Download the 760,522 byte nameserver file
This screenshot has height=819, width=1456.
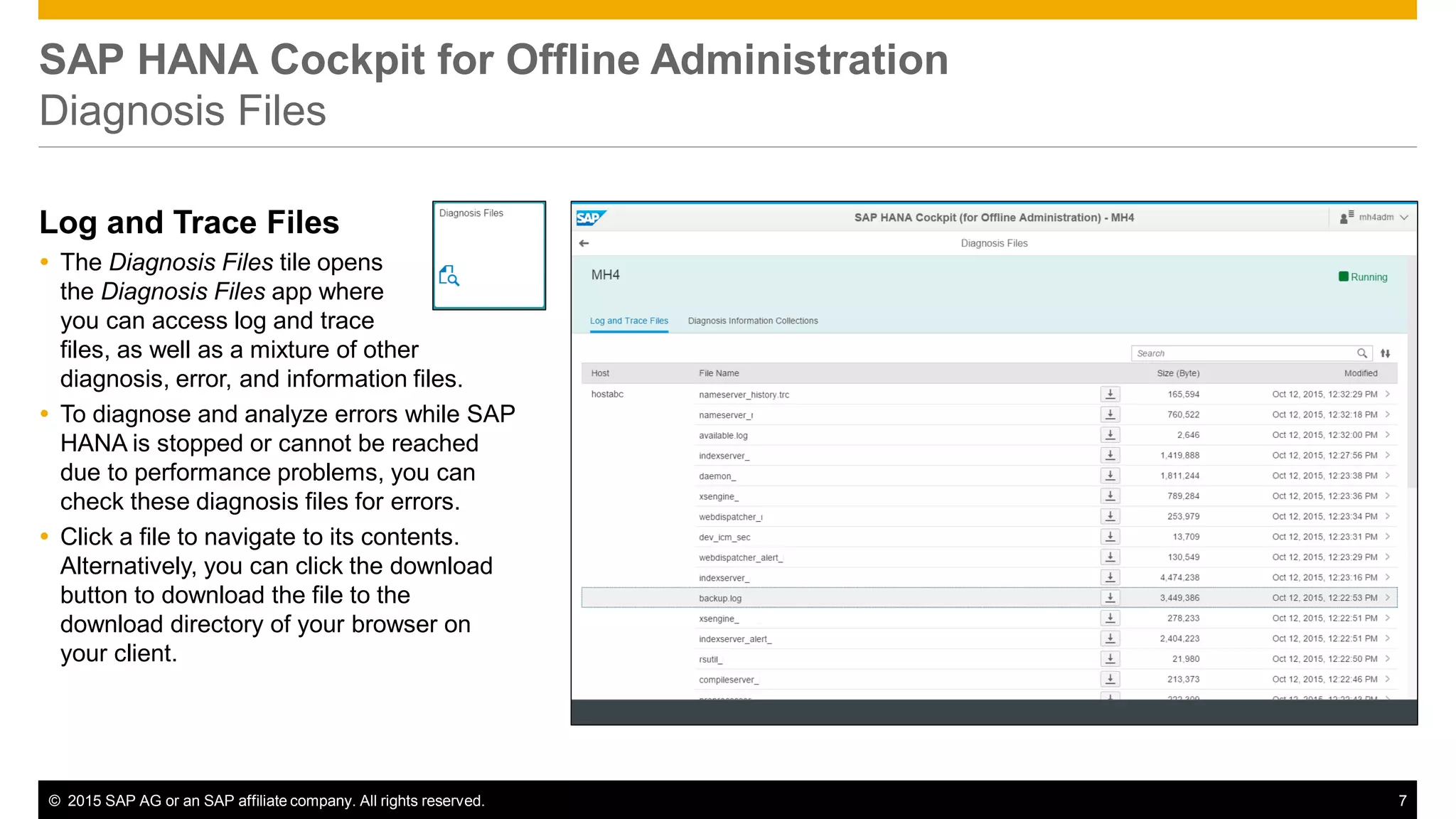1110,414
